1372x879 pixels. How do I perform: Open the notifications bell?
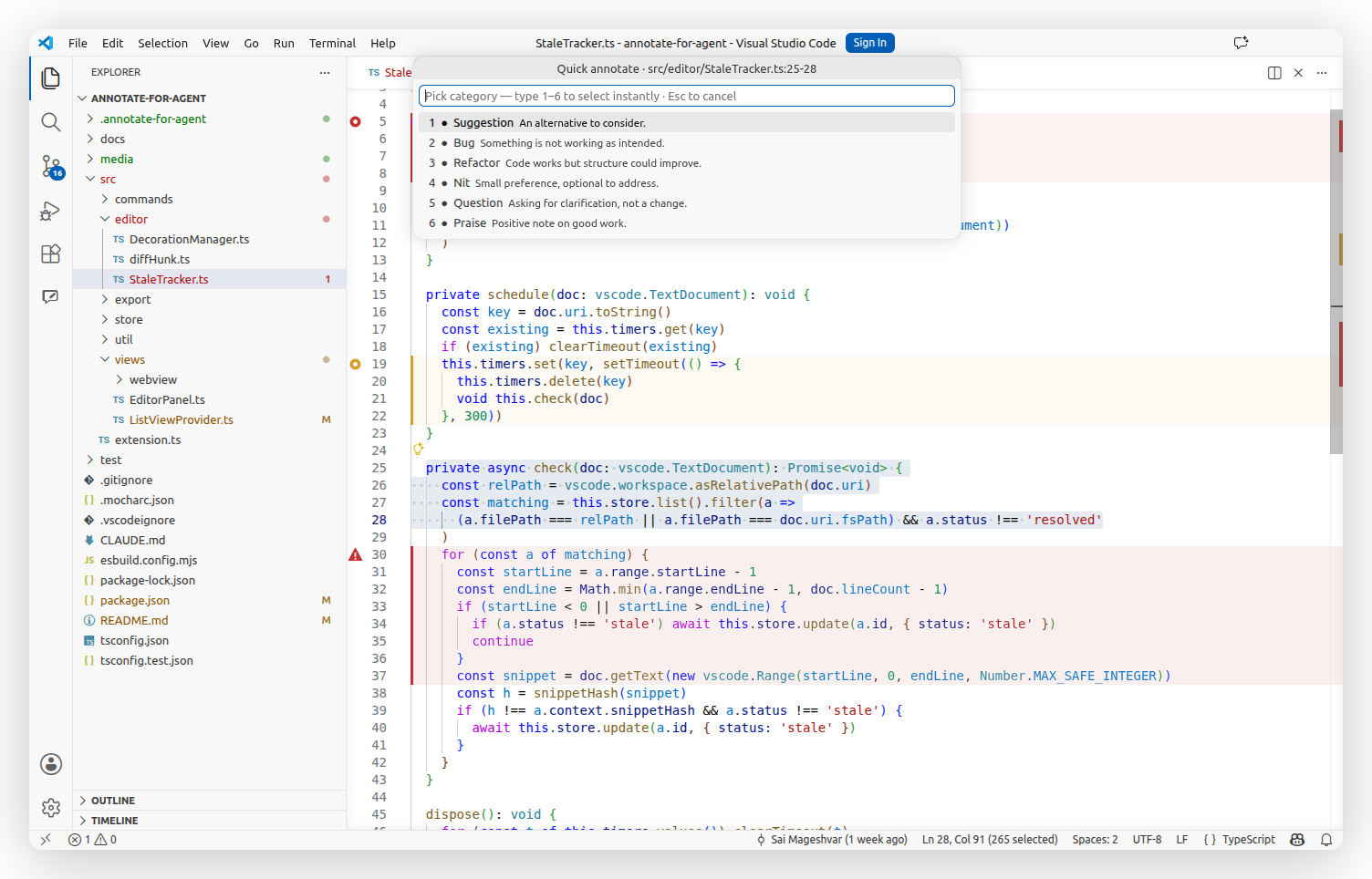pyautogui.click(x=1326, y=840)
